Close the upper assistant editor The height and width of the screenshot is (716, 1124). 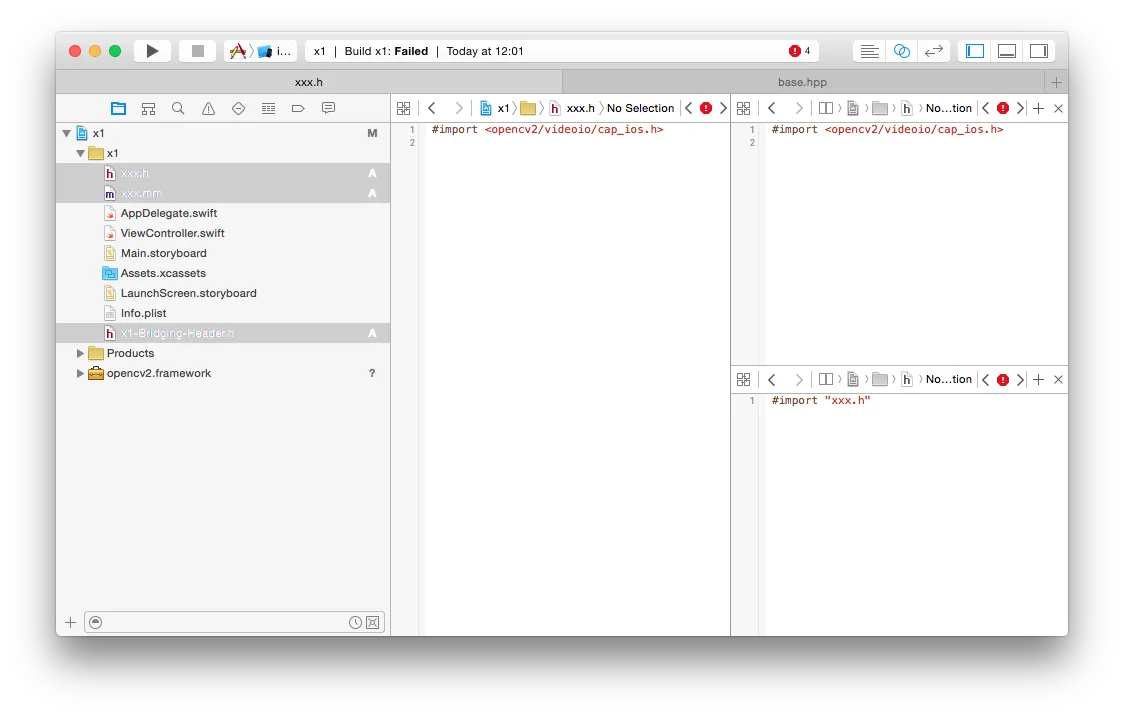click(1058, 108)
